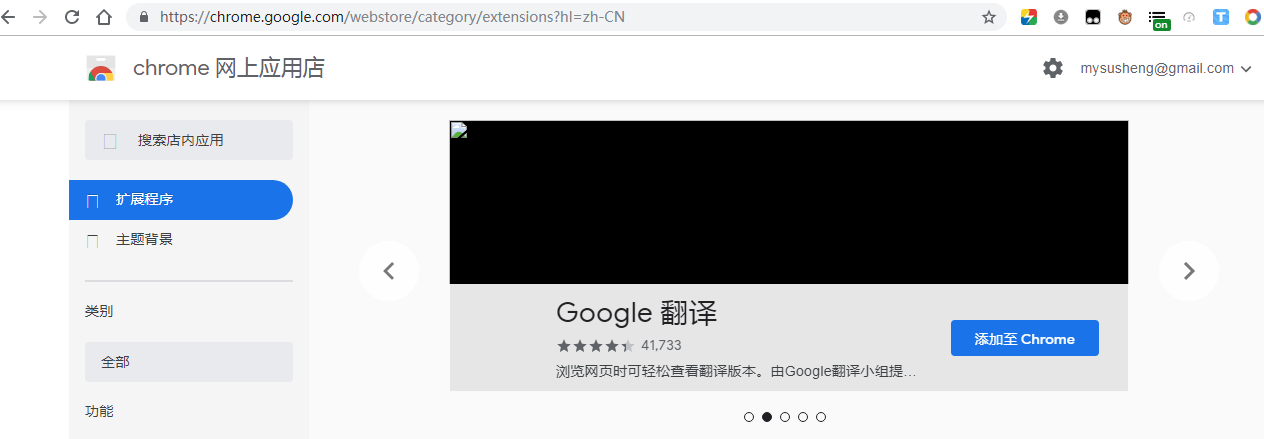
Task: Click the 添加至 Chrome button
Action: [1025, 338]
